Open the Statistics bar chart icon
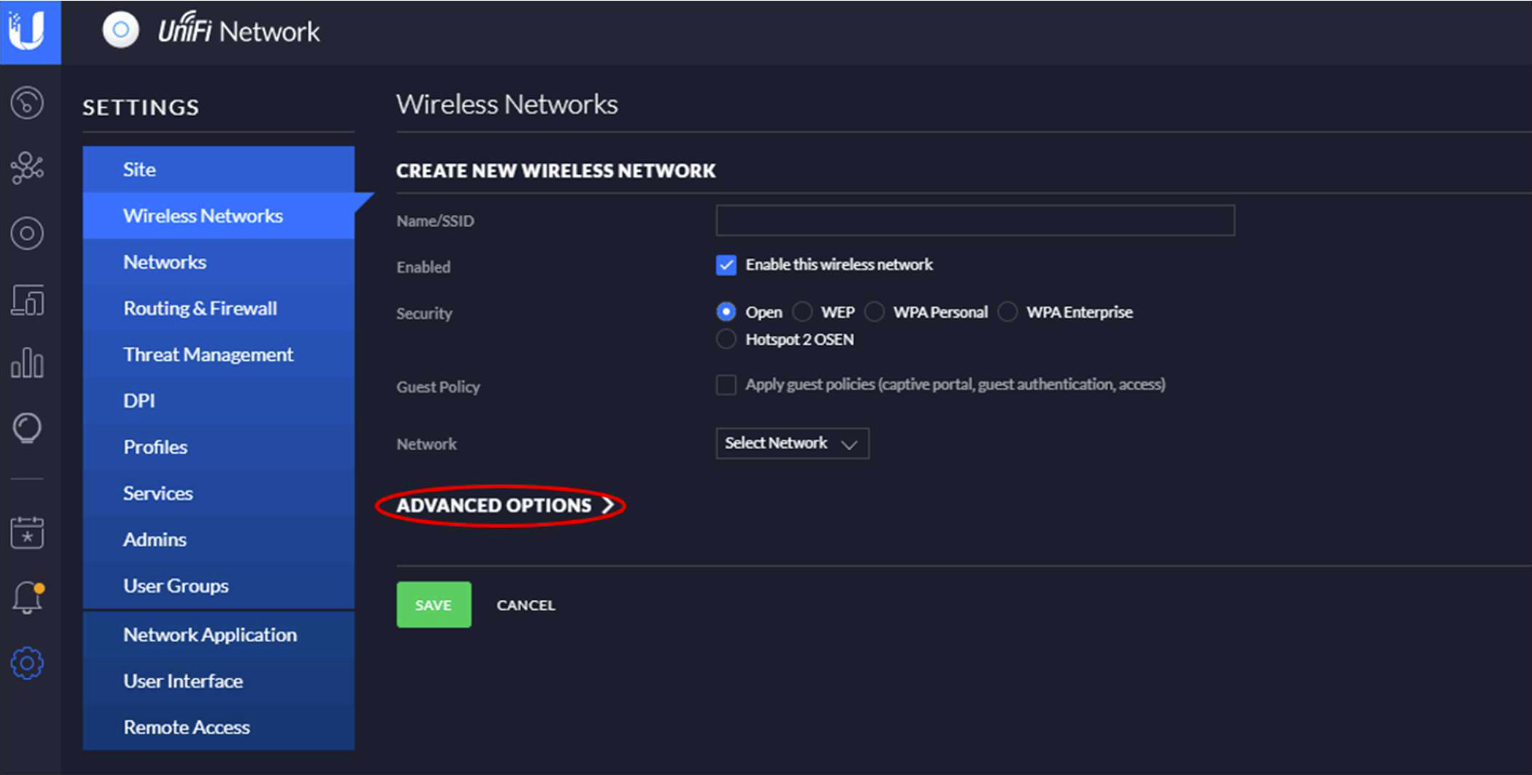The height and width of the screenshot is (775, 1532). (x=27, y=363)
